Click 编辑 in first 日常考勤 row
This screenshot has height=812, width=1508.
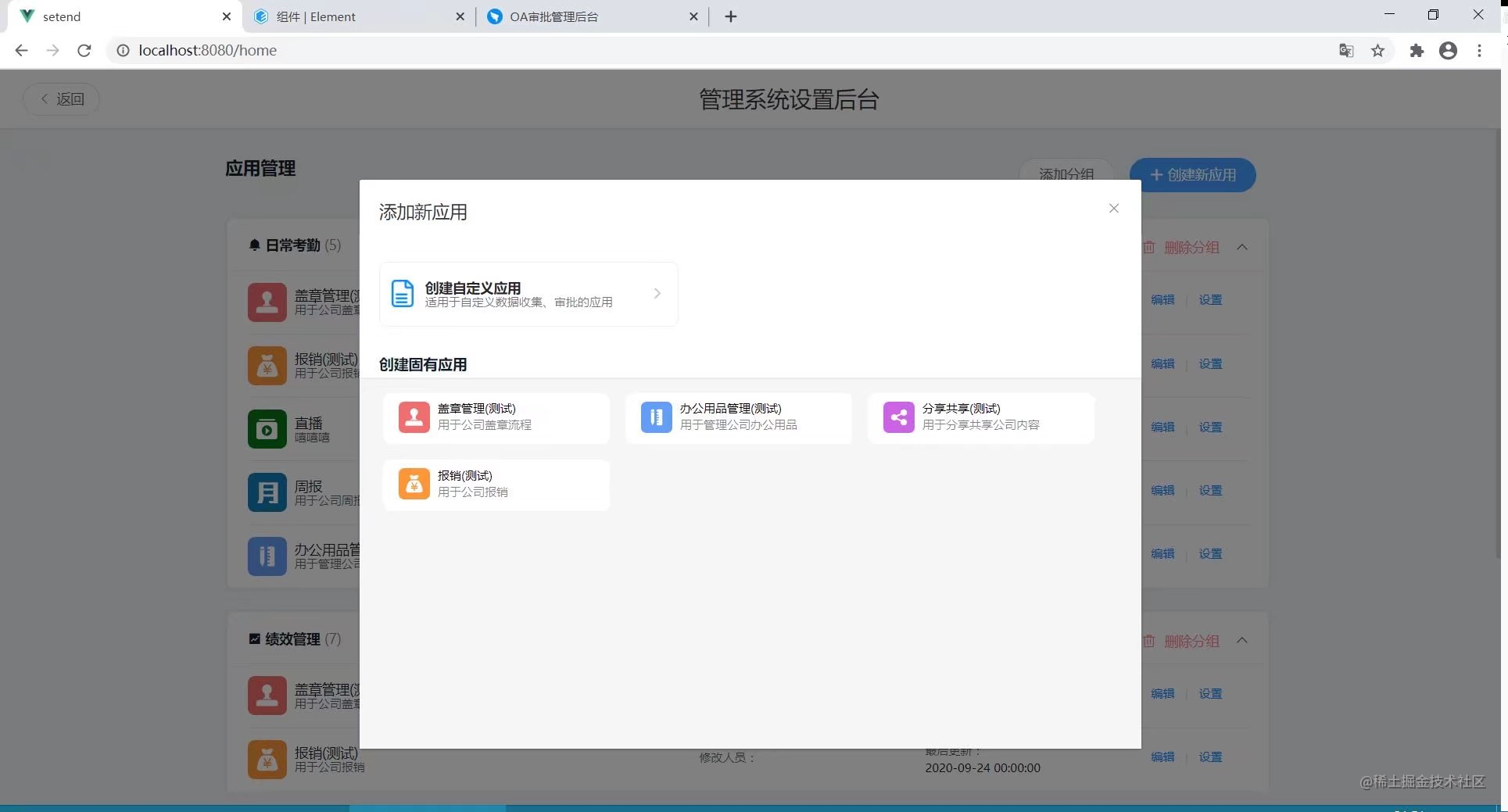1162,300
